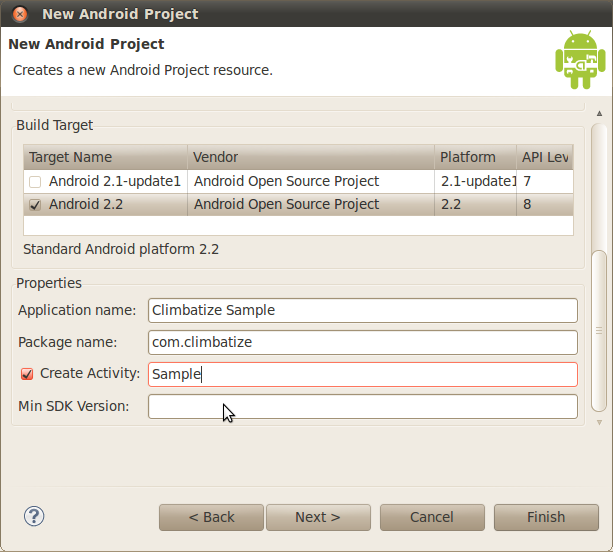This screenshot has width=613, height=552.
Task: Select the Android 2.2 row name
Action: pos(86,204)
